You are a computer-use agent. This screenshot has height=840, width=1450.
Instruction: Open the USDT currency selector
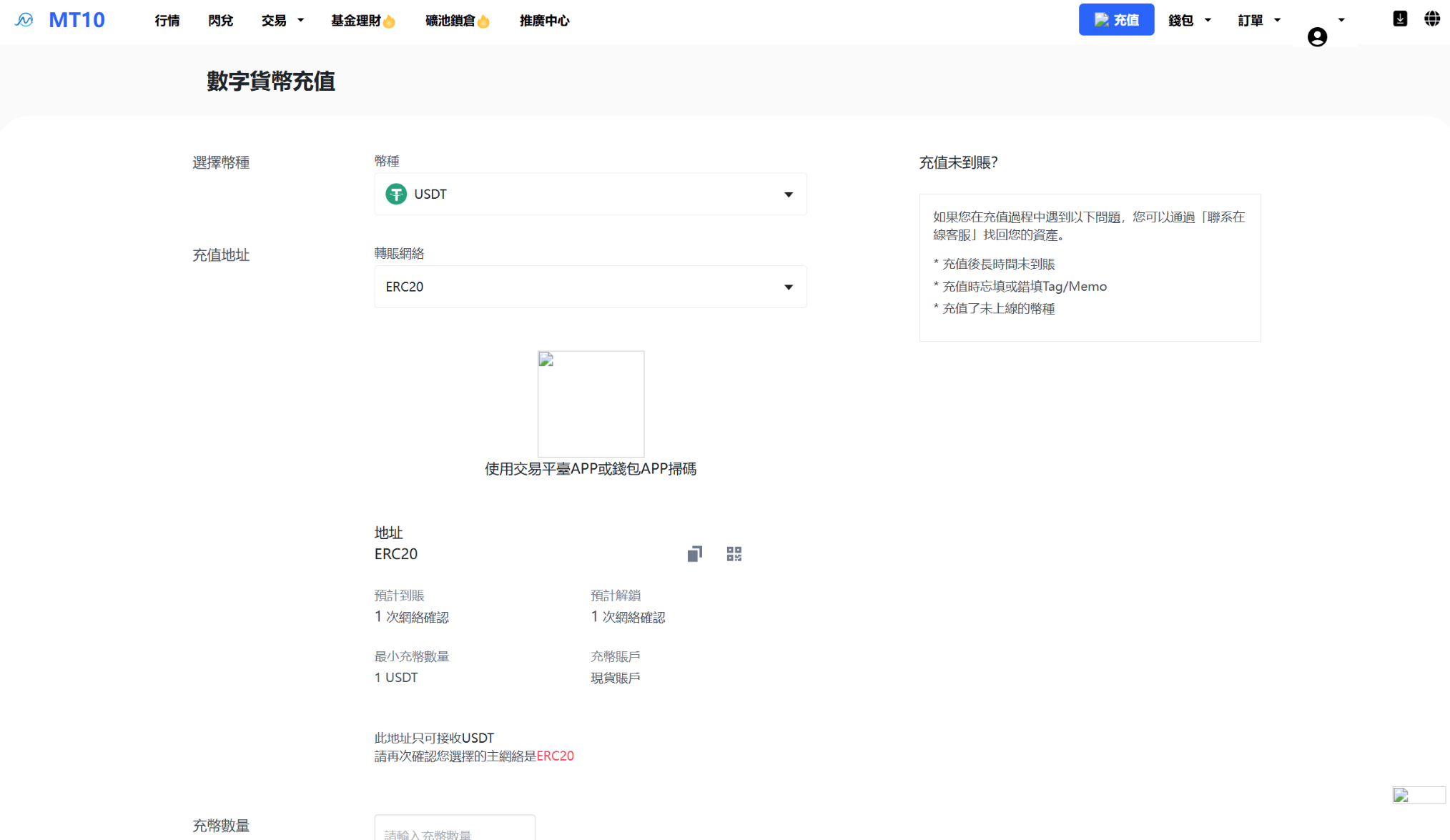tap(590, 194)
